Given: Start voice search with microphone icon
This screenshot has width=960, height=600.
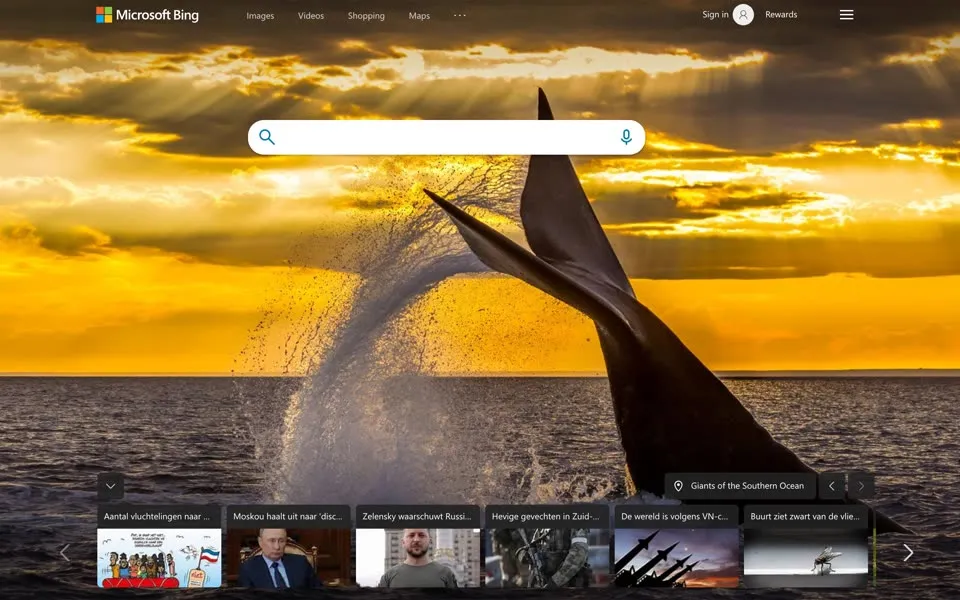Looking at the screenshot, I should click(x=626, y=137).
